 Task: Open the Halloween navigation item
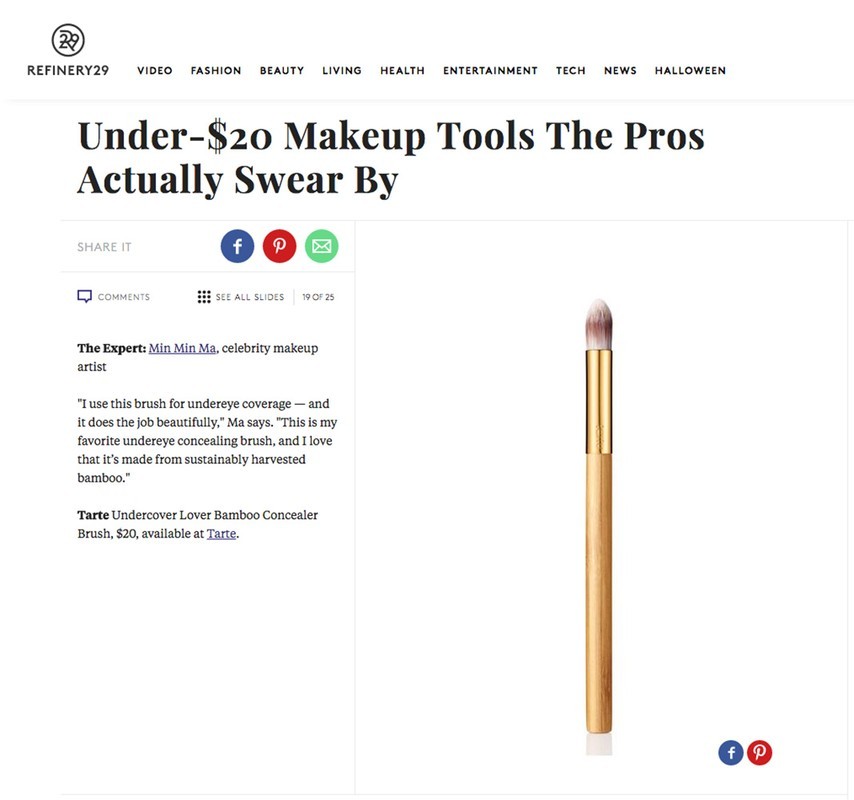690,71
